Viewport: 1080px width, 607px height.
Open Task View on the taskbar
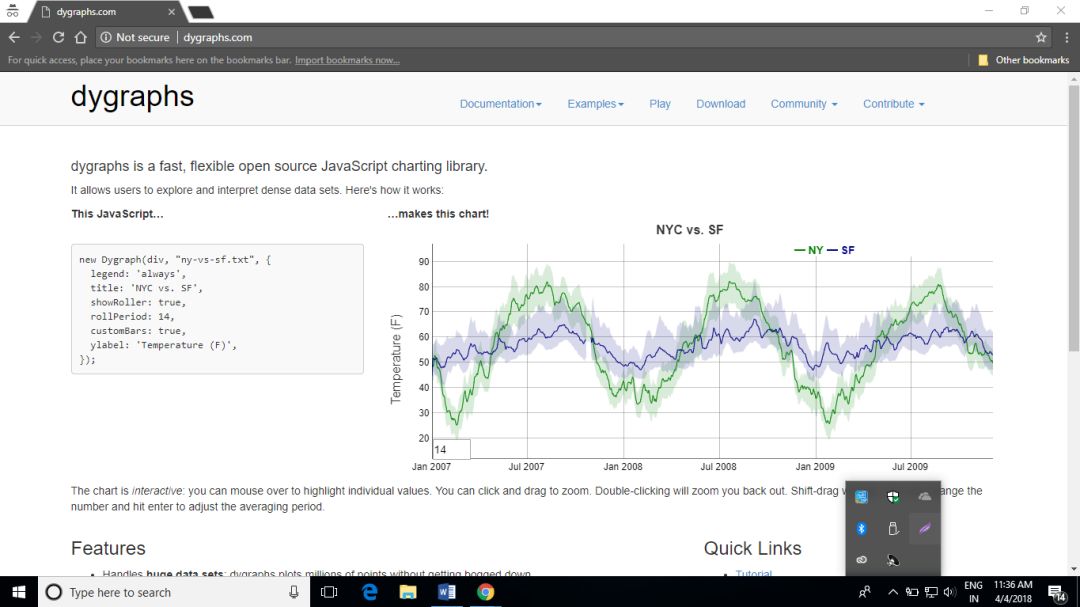point(329,592)
